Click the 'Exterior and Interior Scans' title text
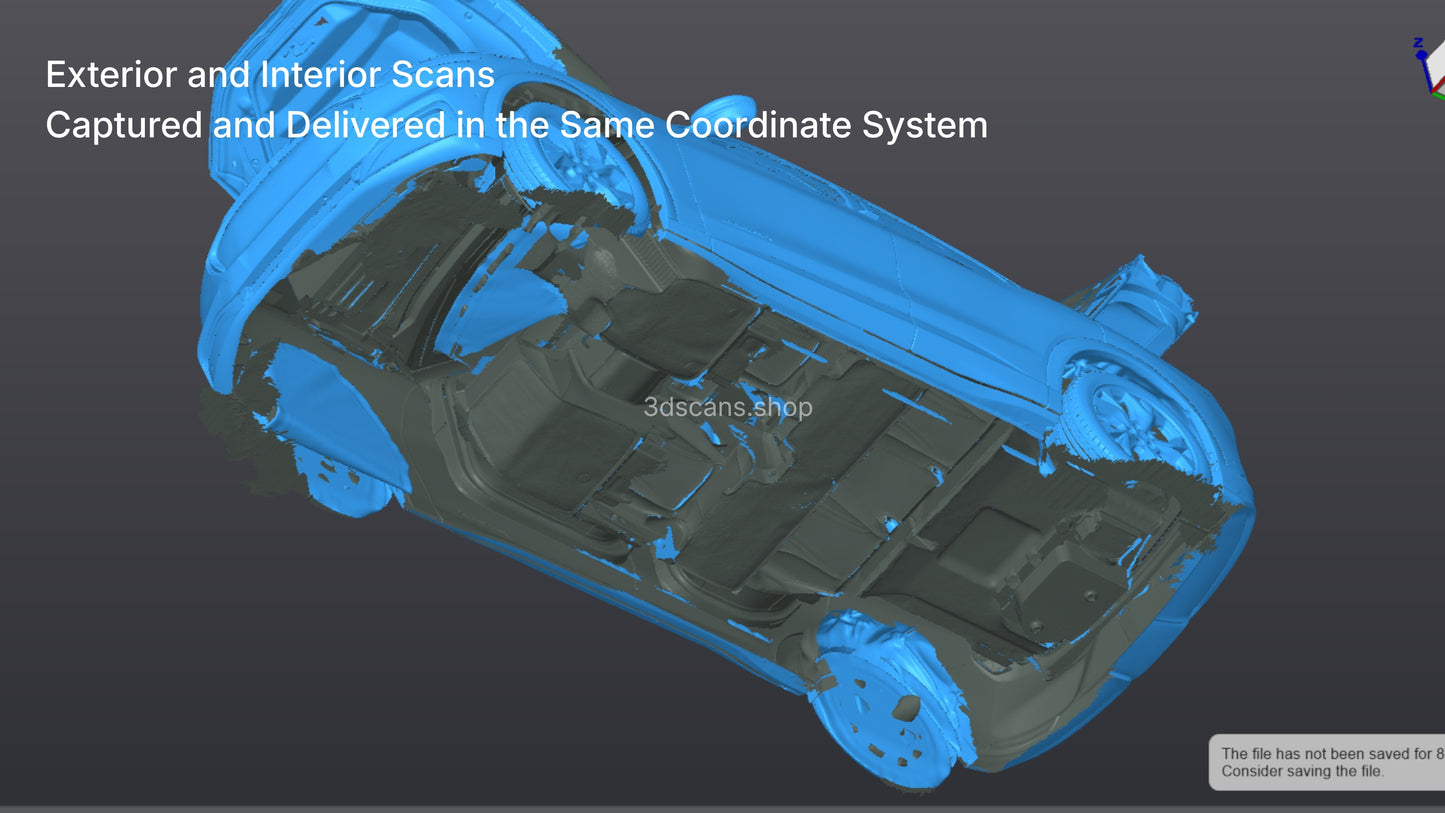 [x=270, y=74]
